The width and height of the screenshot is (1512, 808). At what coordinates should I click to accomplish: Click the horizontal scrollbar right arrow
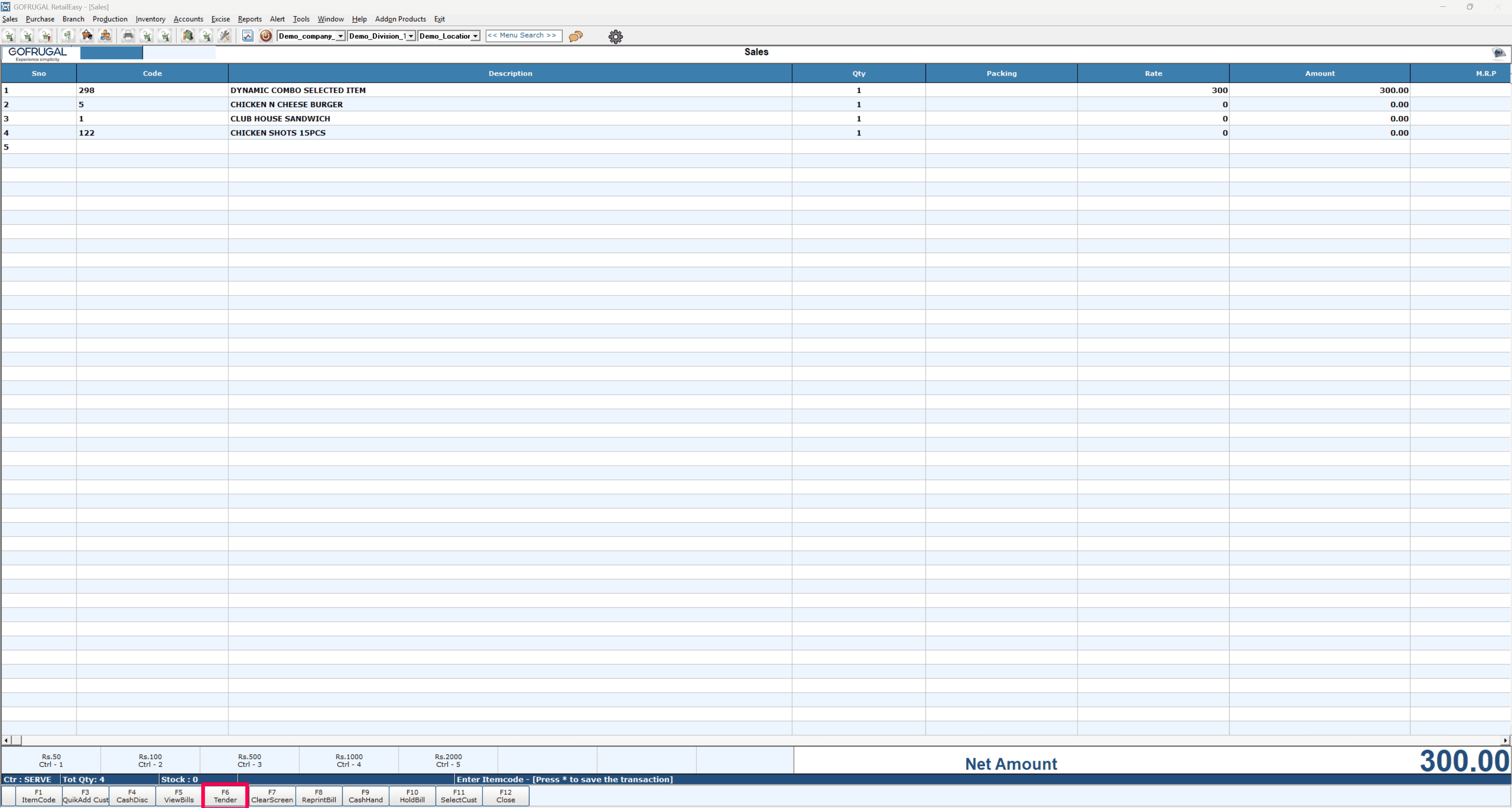[x=1505, y=740]
